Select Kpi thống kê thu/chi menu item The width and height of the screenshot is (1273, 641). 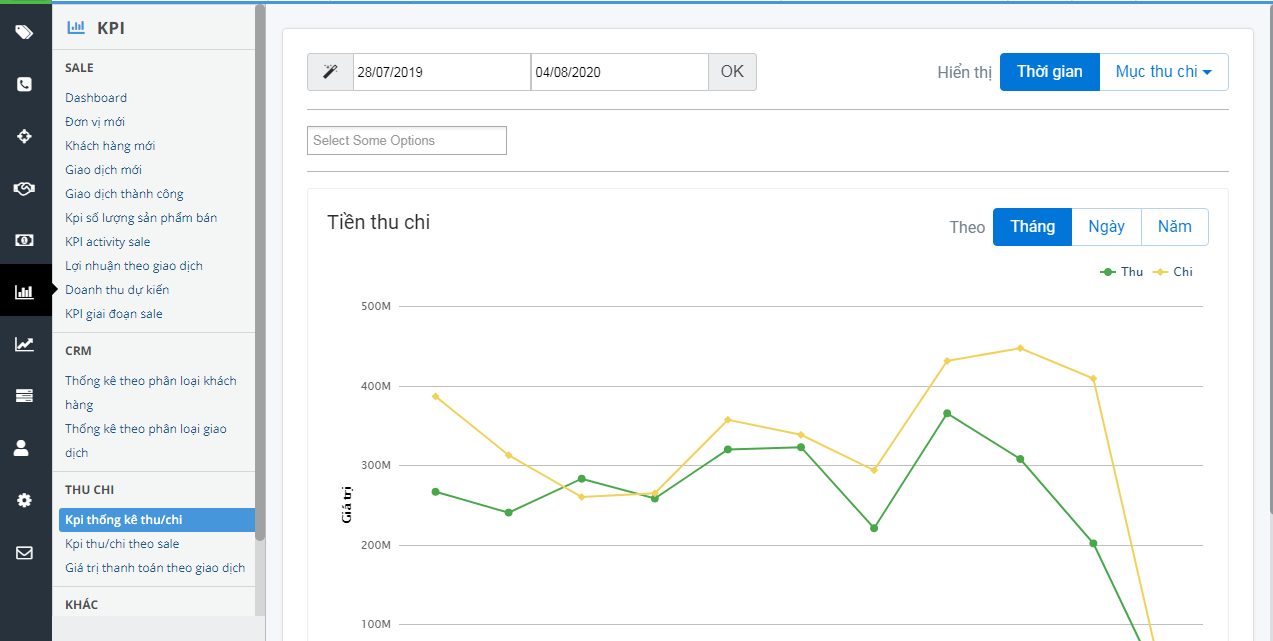[157, 520]
